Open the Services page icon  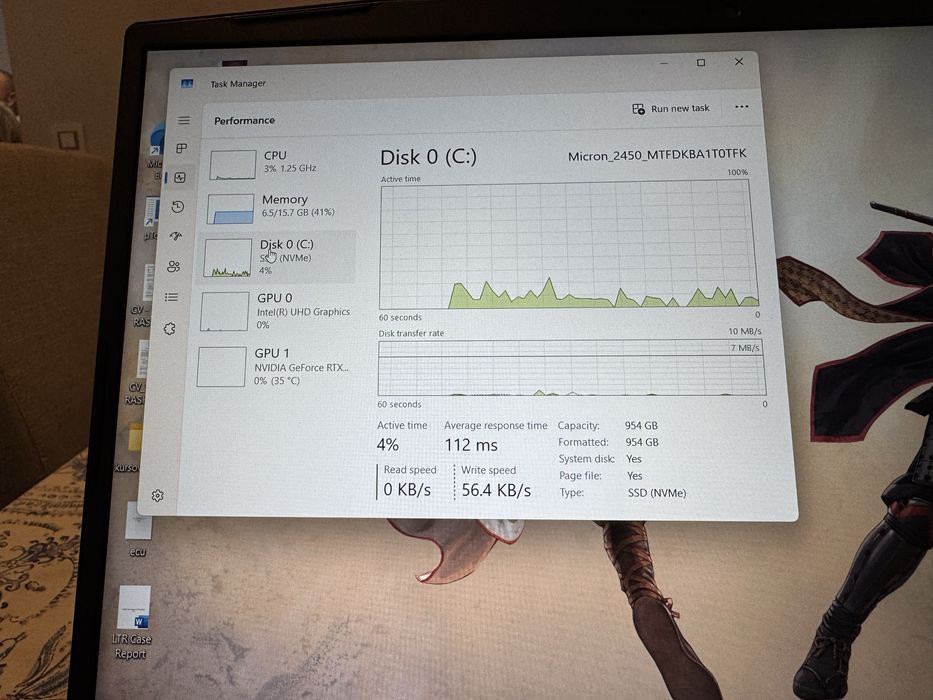(170, 329)
